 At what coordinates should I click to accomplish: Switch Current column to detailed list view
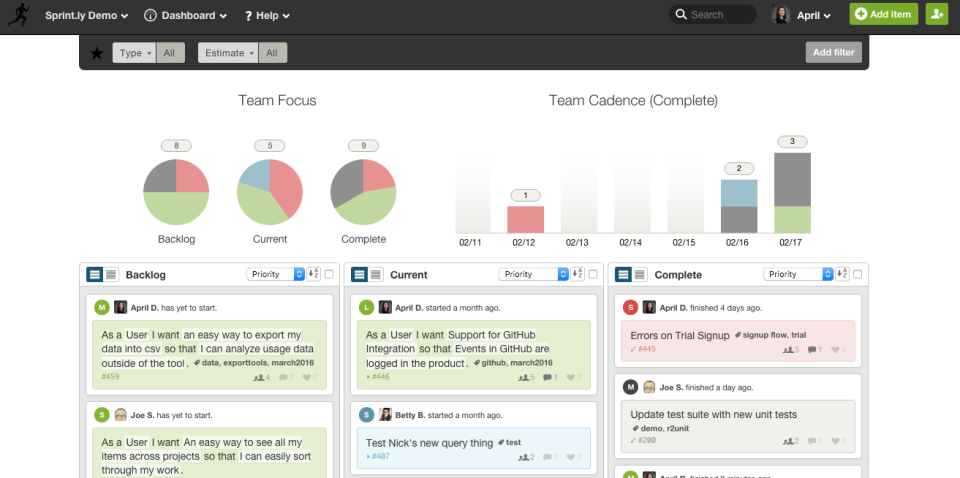[359, 274]
